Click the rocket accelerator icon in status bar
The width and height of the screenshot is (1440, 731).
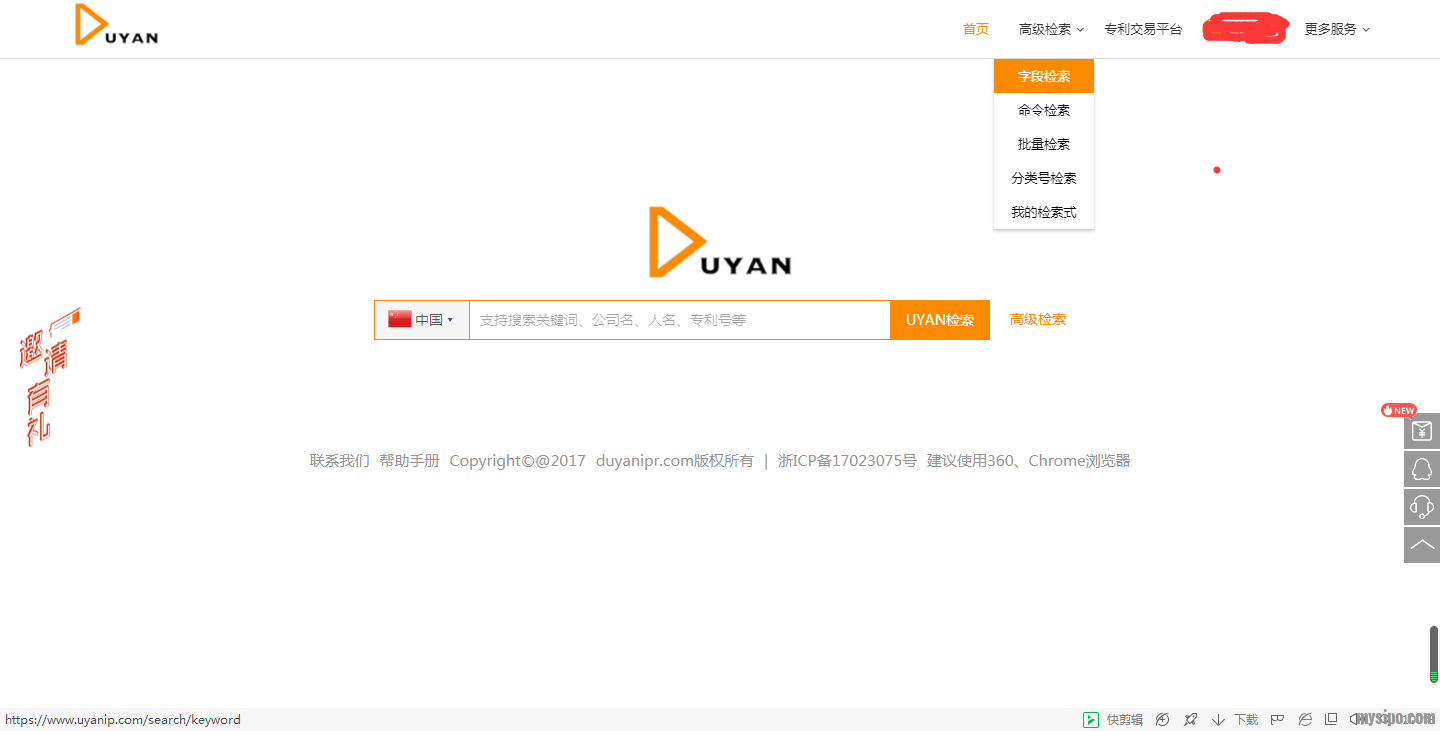pos(1190,719)
